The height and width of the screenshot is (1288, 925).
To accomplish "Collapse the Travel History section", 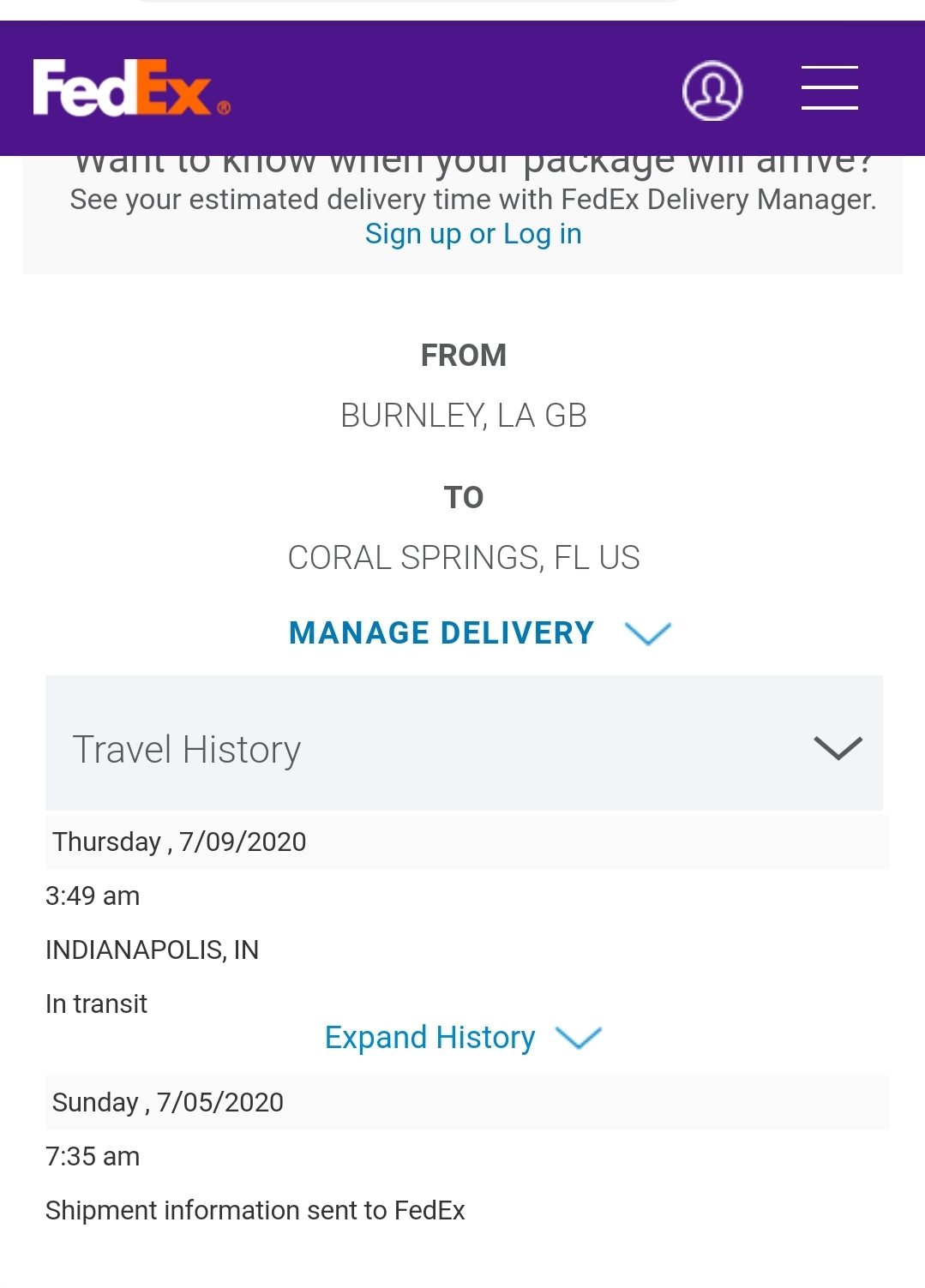I will click(x=464, y=743).
